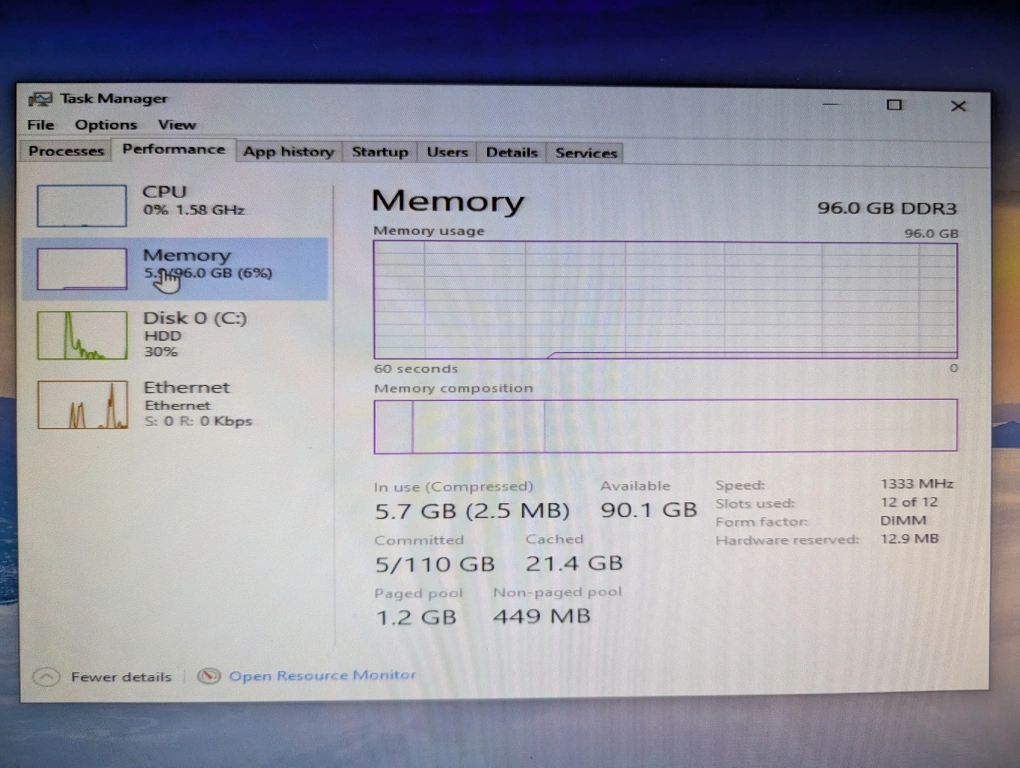Open the Services tab
This screenshot has height=768, width=1020.
coord(586,153)
